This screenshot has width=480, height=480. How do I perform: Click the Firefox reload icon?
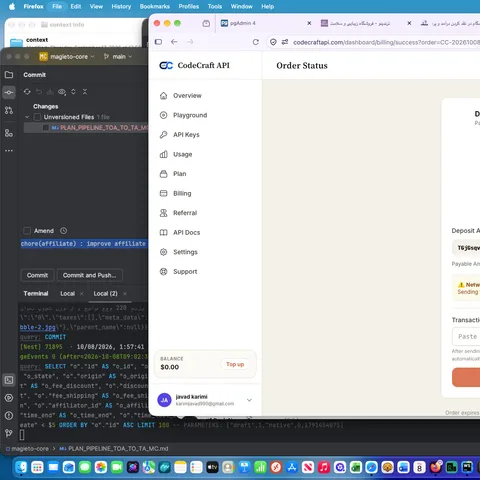pyautogui.click(x=256, y=42)
